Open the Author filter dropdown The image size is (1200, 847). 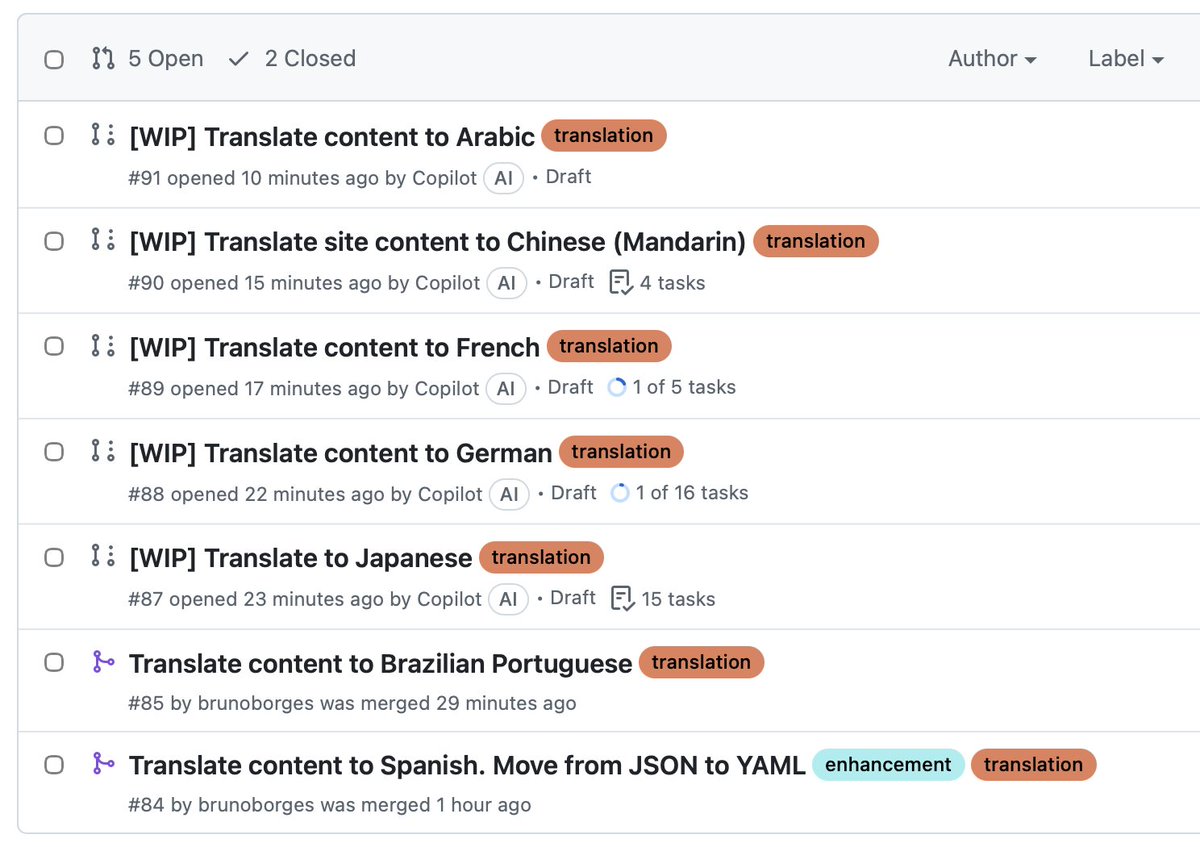(992, 59)
